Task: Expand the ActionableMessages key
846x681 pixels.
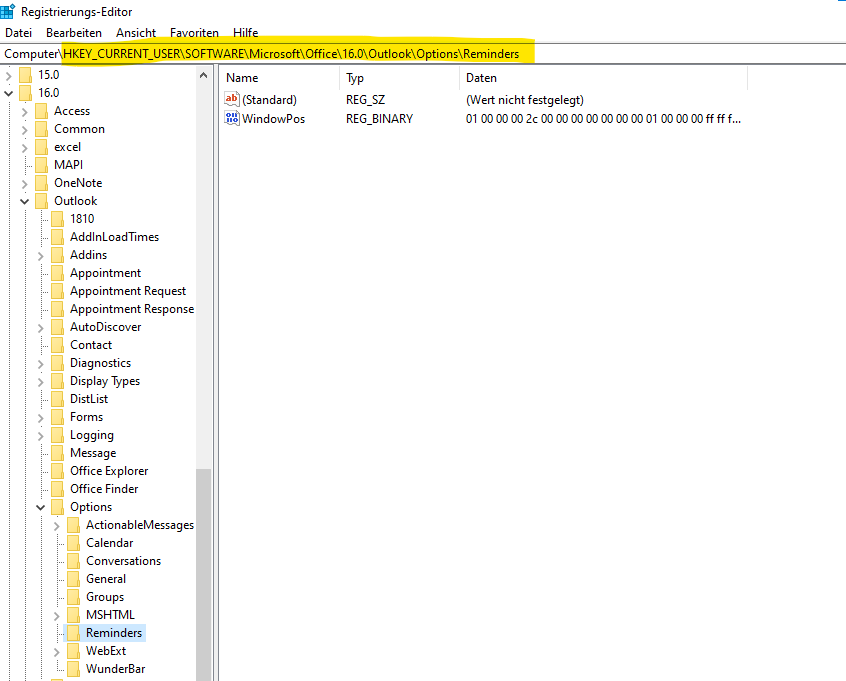Action: pyautogui.click(x=57, y=526)
